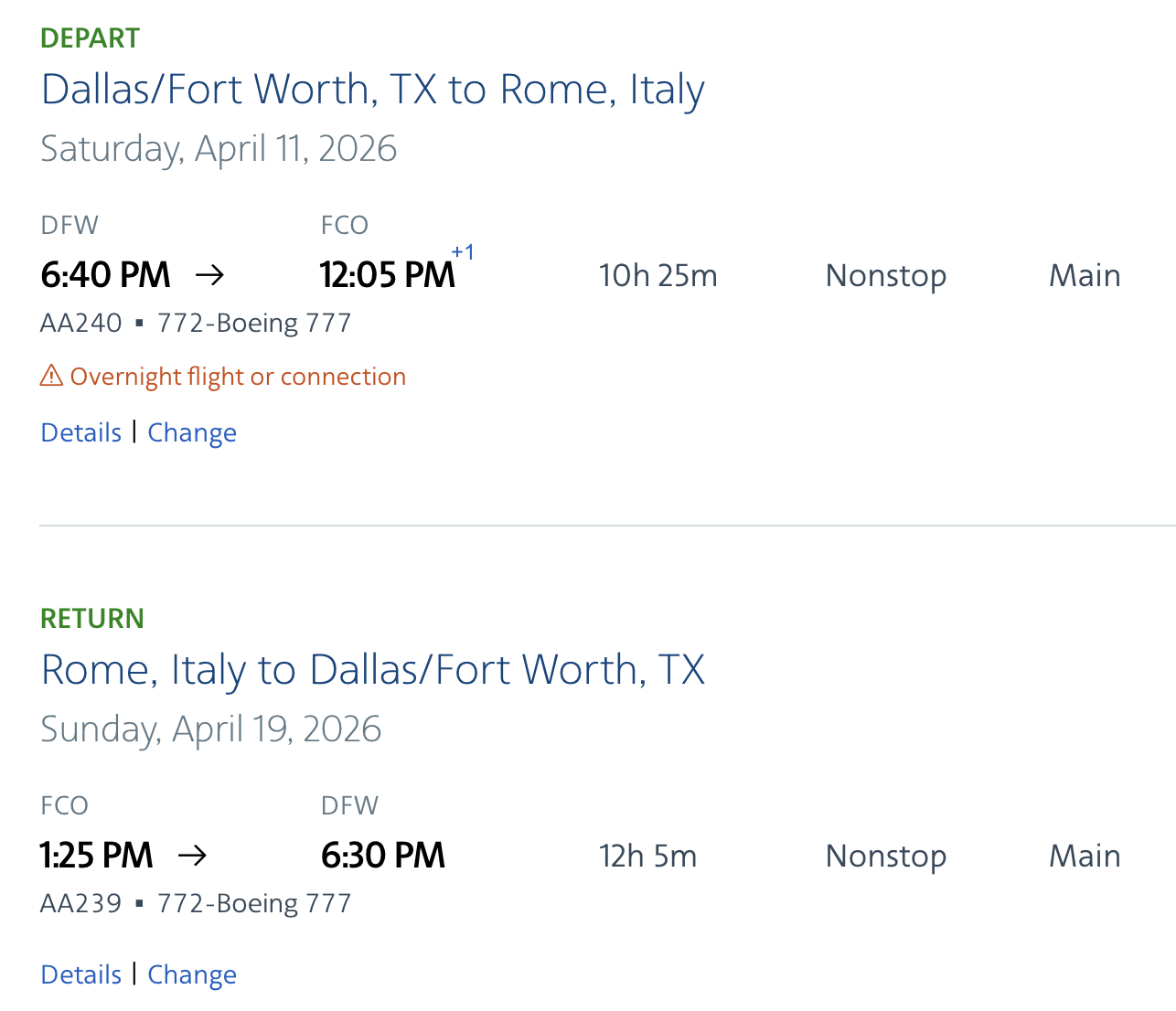This screenshot has height=1011, width=1176.
Task: Click the +1 day arrival indicator
Action: [x=463, y=252]
